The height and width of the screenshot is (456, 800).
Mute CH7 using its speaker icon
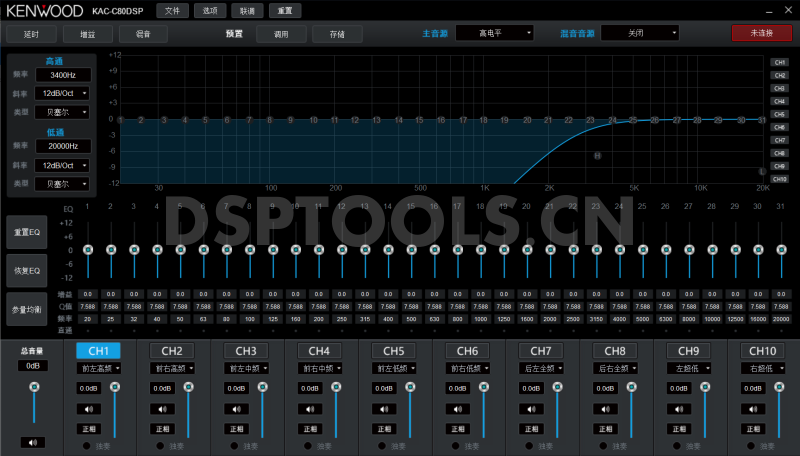[531, 408]
